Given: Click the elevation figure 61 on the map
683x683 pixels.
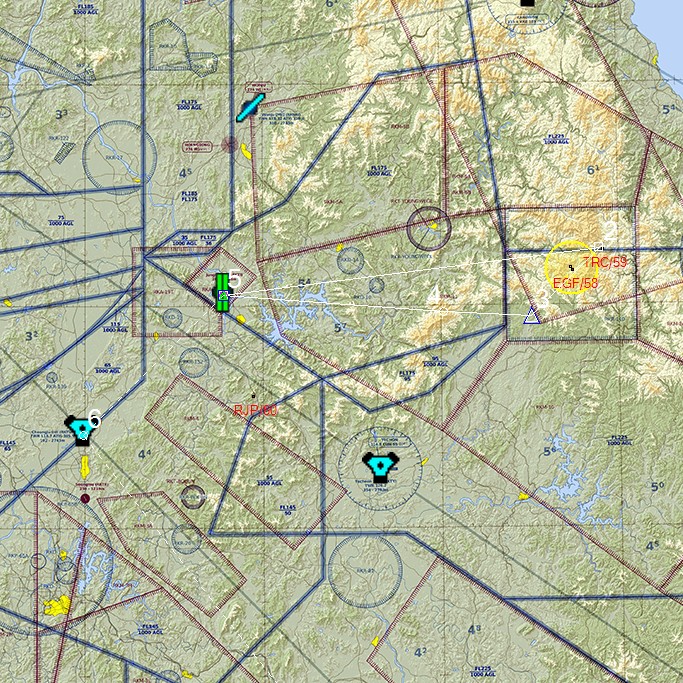Looking at the screenshot, I should pos(593,170).
